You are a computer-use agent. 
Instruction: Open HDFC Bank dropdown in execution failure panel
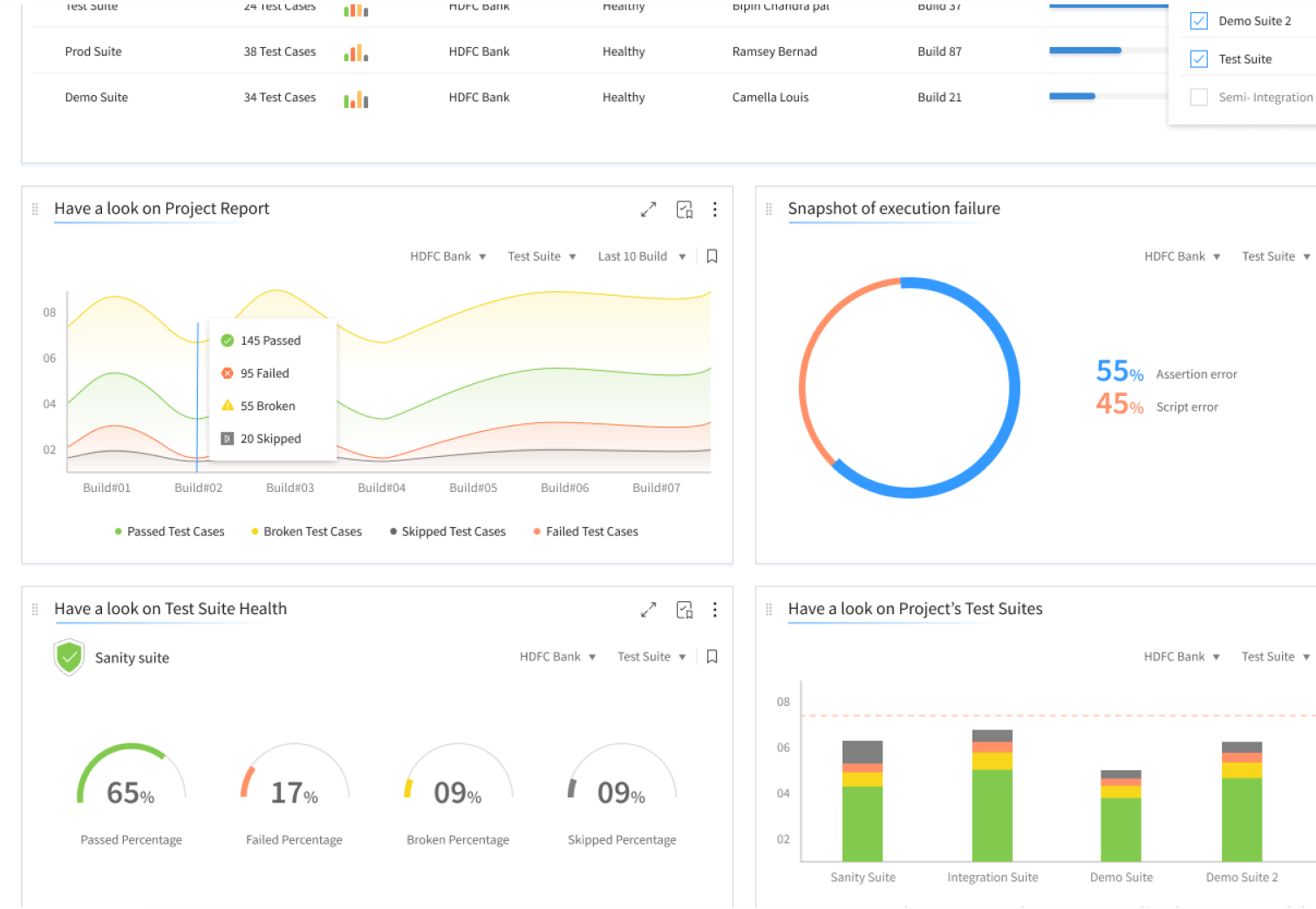pyautogui.click(x=1183, y=256)
